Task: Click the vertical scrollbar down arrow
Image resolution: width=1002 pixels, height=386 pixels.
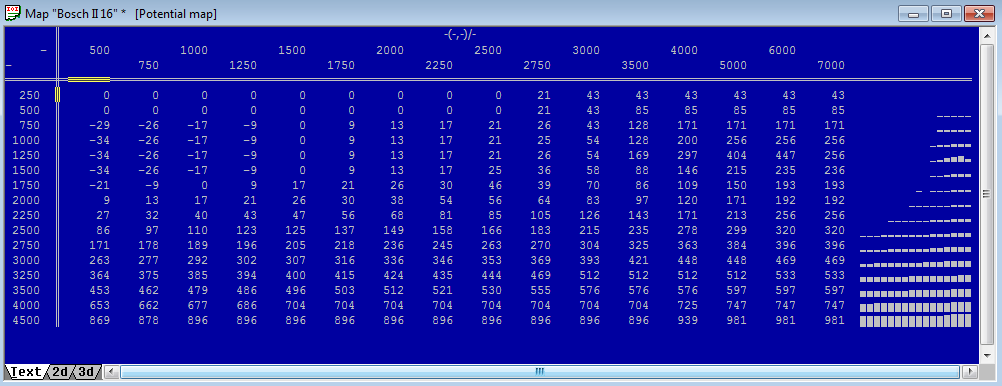Action: [x=987, y=356]
